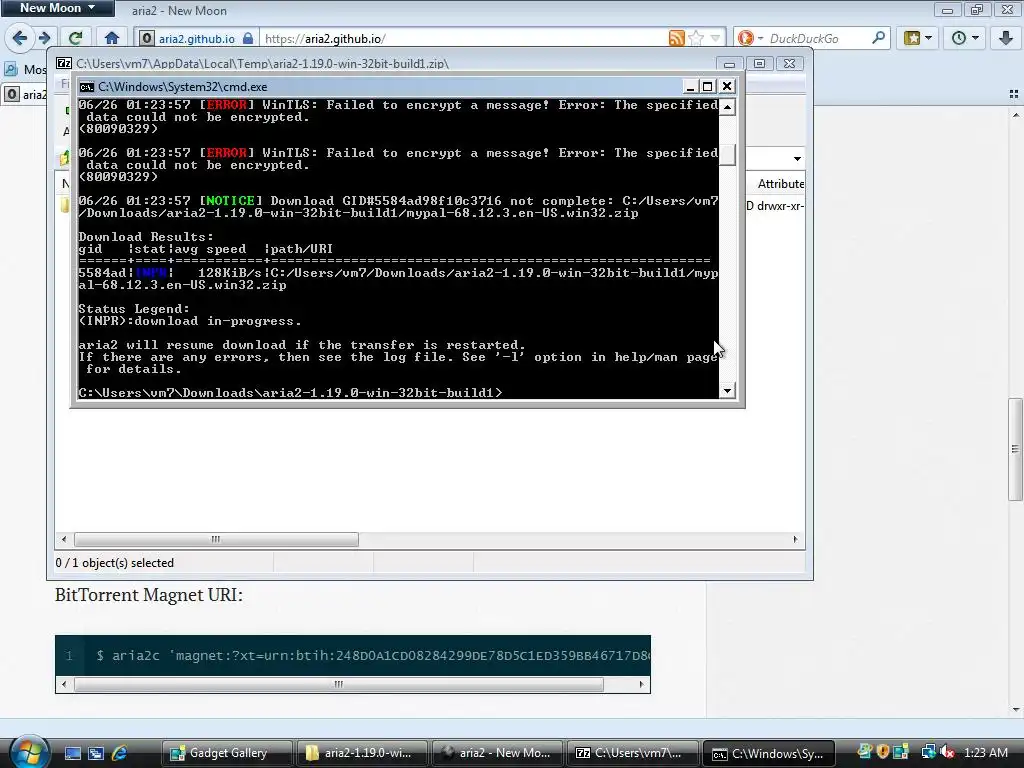
Task: Switch to C:\Windows\Sy... cmd taskbar button
Action: (768, 753)
